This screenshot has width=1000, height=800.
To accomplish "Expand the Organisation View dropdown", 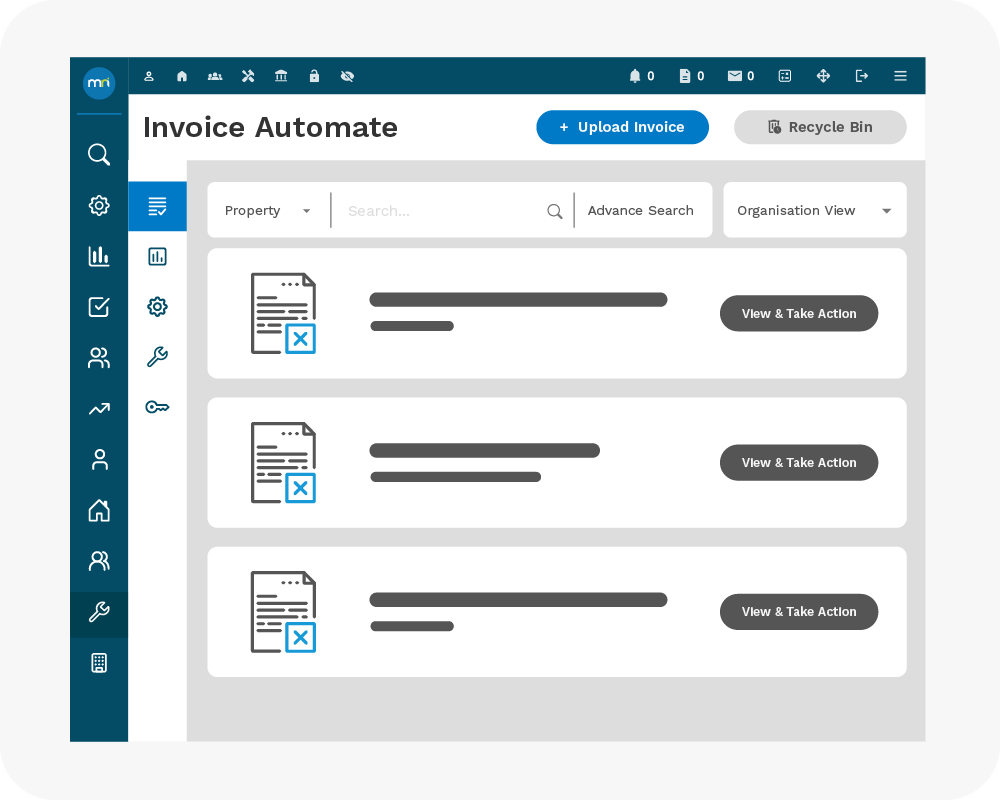I will (814, 211).
